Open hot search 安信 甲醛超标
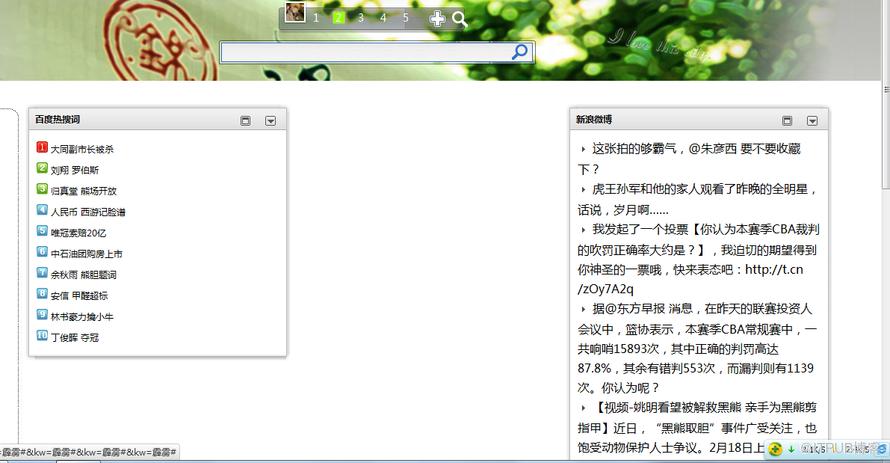Screen dimensions: 890x463 coord(79,296)
